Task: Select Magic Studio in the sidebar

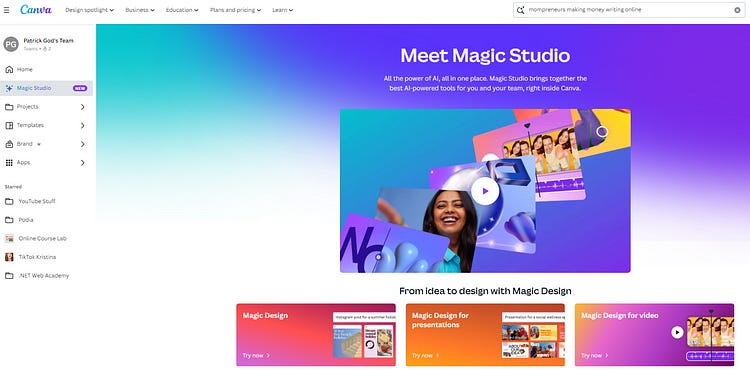Action: 47,88
